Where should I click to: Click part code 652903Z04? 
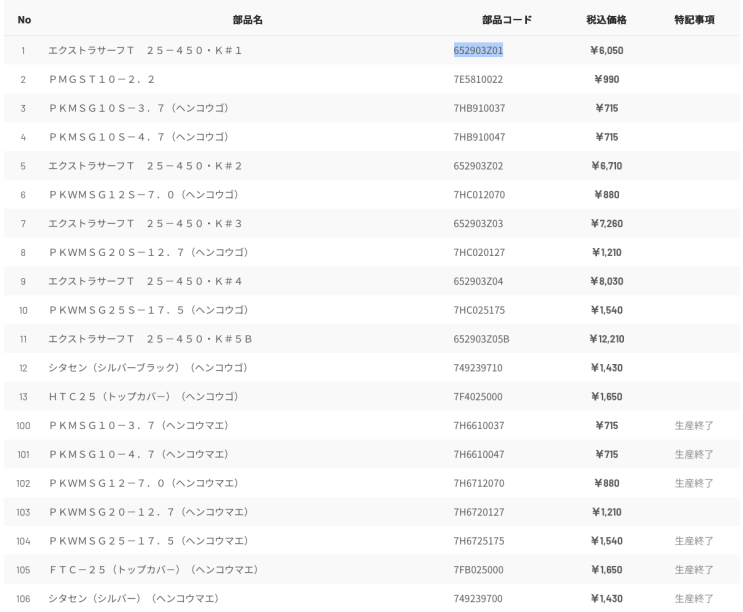pyautogui.click(x=478, y=281)
